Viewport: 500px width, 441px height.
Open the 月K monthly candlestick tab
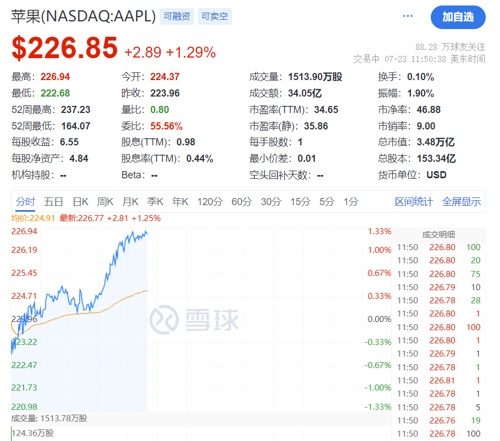130,202
